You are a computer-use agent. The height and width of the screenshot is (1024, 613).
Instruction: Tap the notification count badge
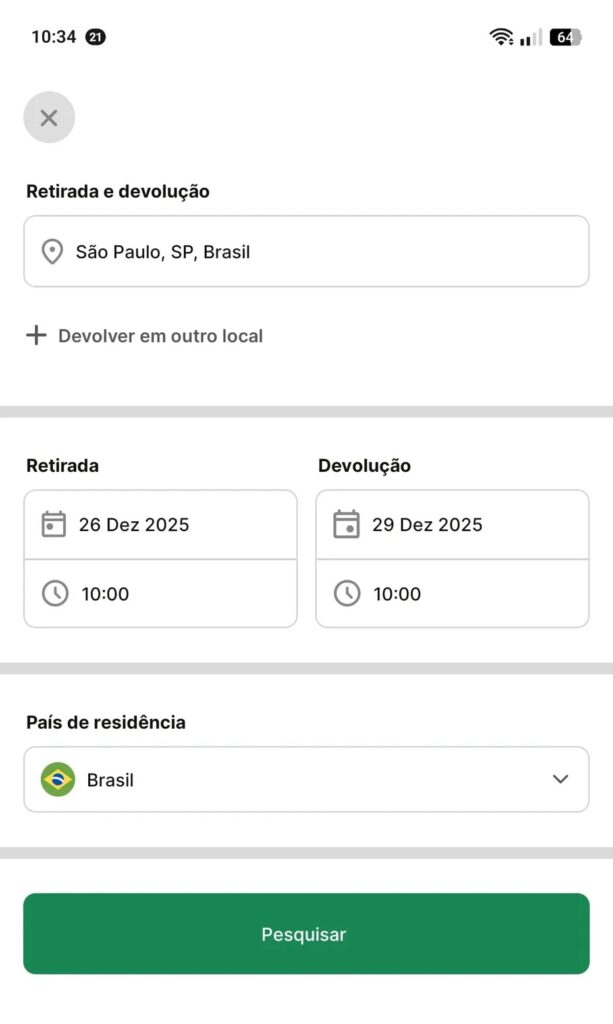point(96,37)
